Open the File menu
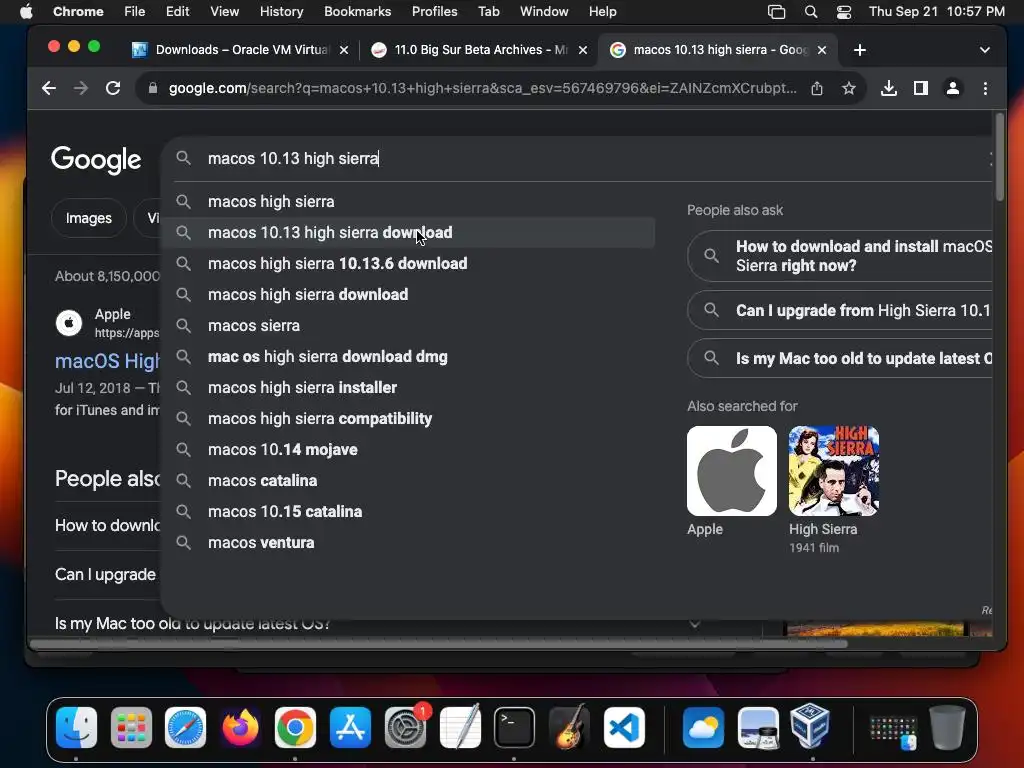The image size is (1024, 768). click(x=135, y=12)
